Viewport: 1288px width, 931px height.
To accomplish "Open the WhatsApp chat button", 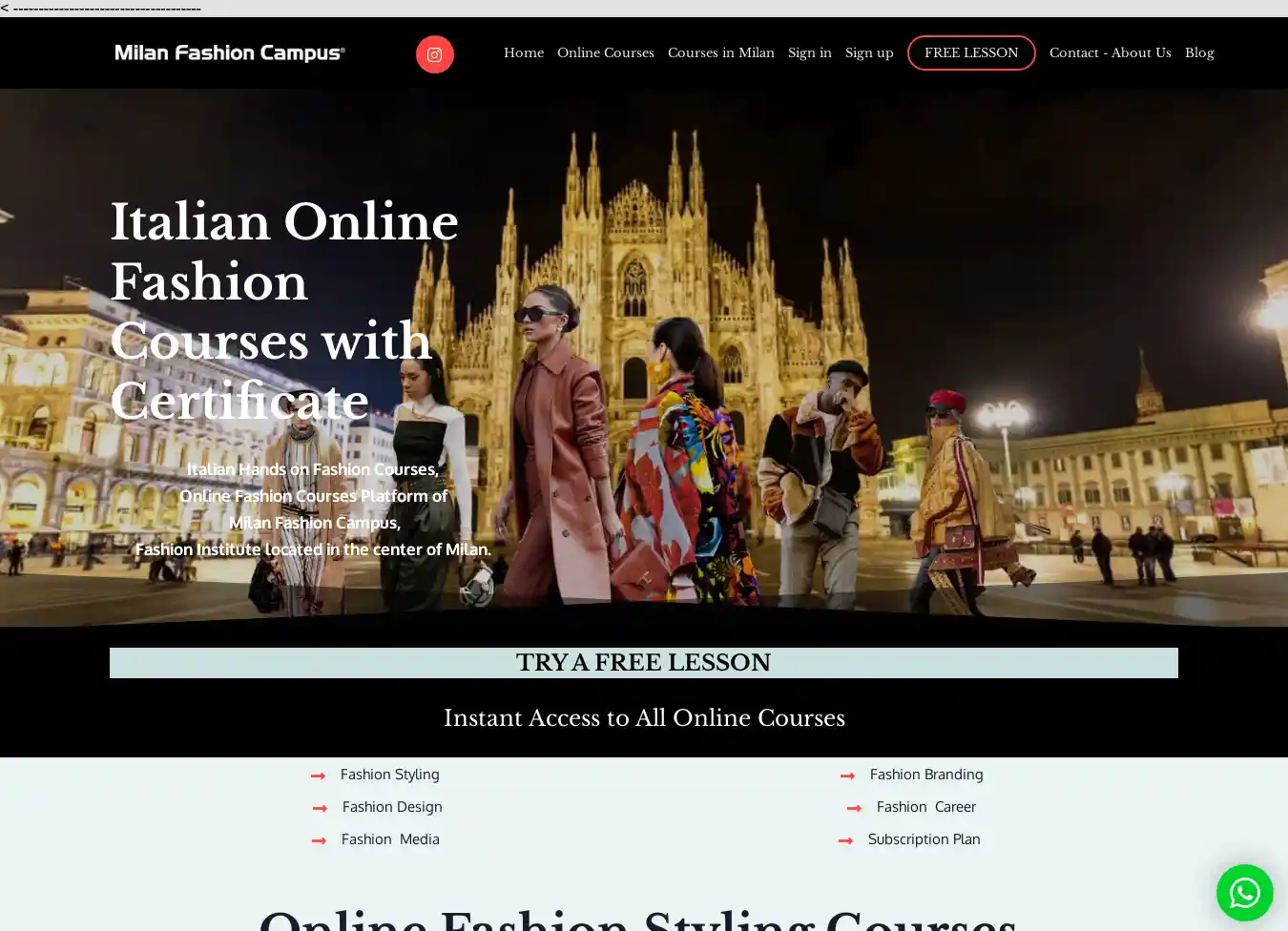I will [x=1244, y=893].
